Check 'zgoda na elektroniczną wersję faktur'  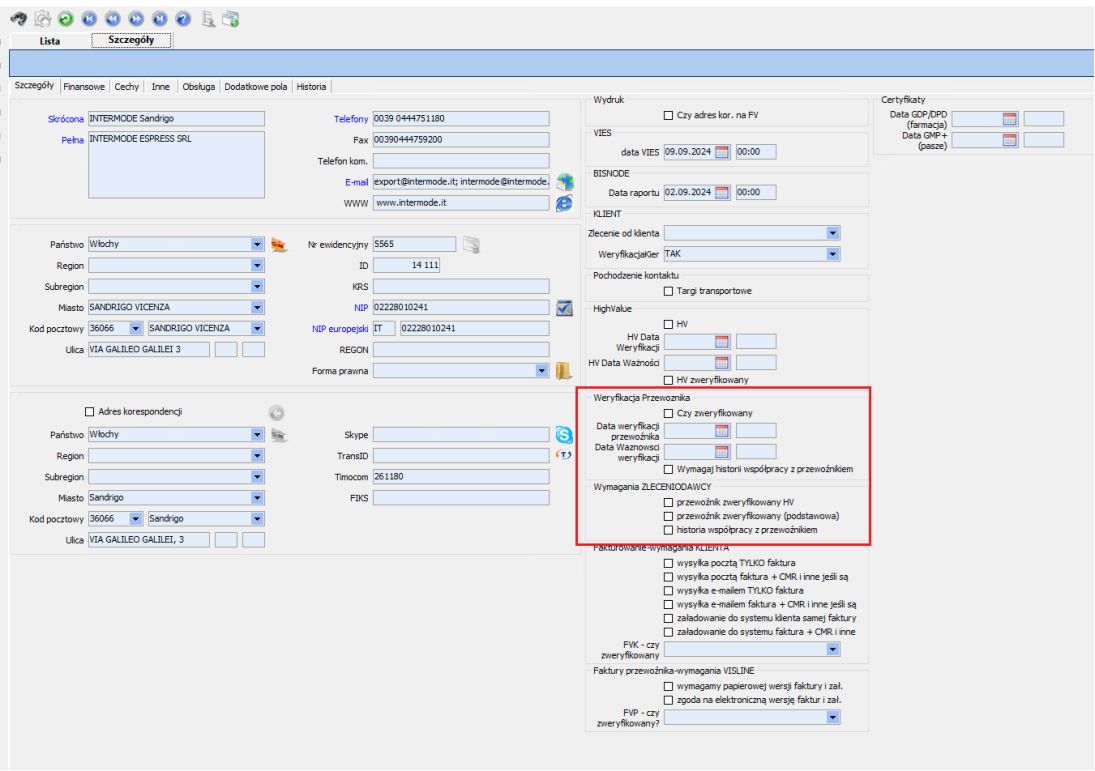click(668, 700)
